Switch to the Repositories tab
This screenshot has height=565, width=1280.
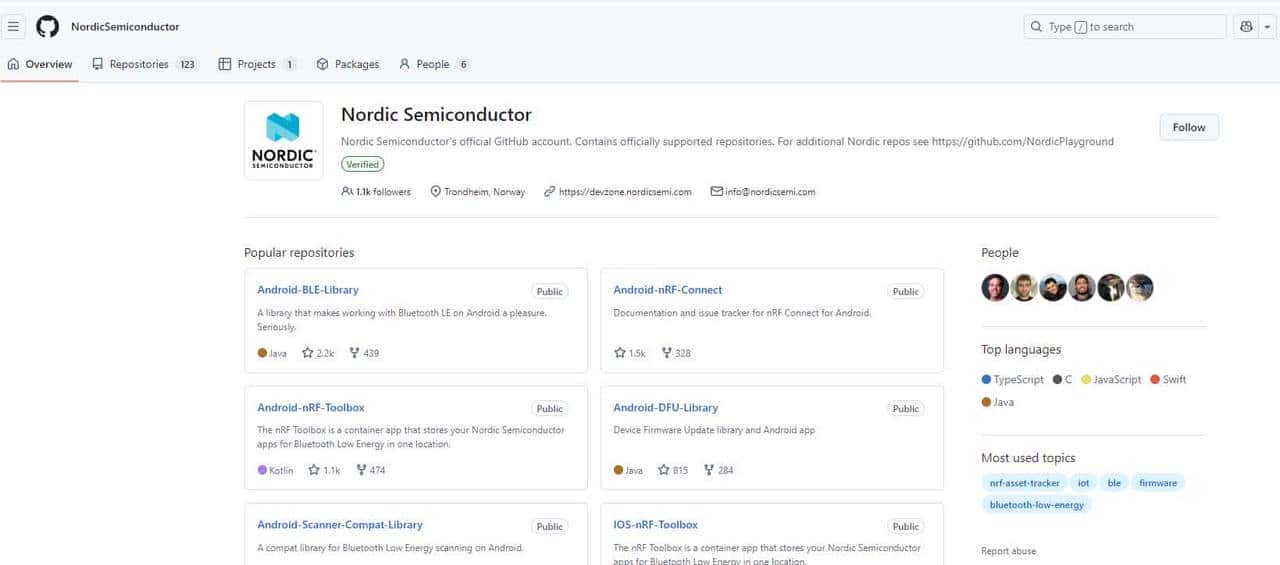tap(139, 64)
